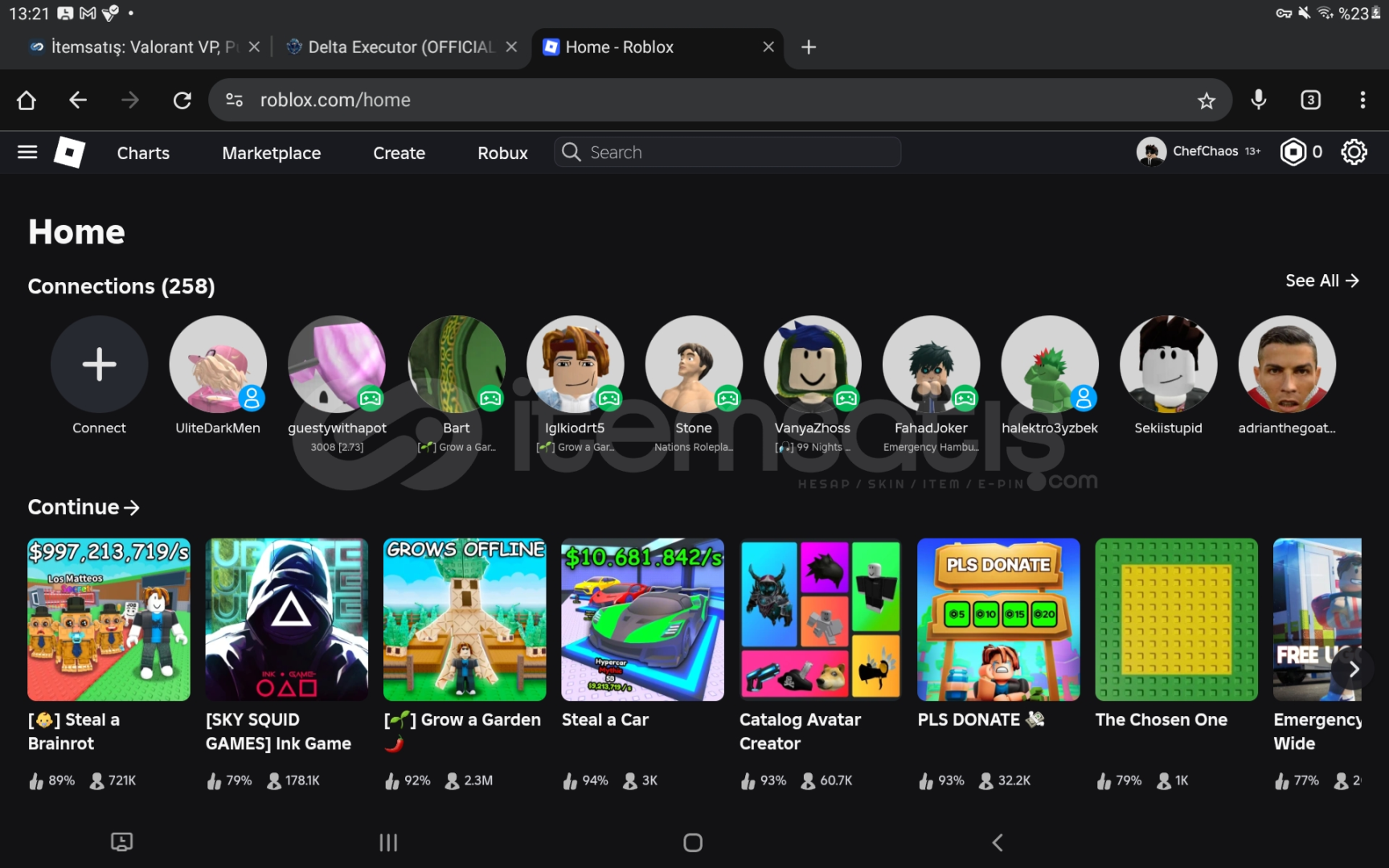Open VanyaZhoss's avatar
1389x868 pixels.
[812, 364]
